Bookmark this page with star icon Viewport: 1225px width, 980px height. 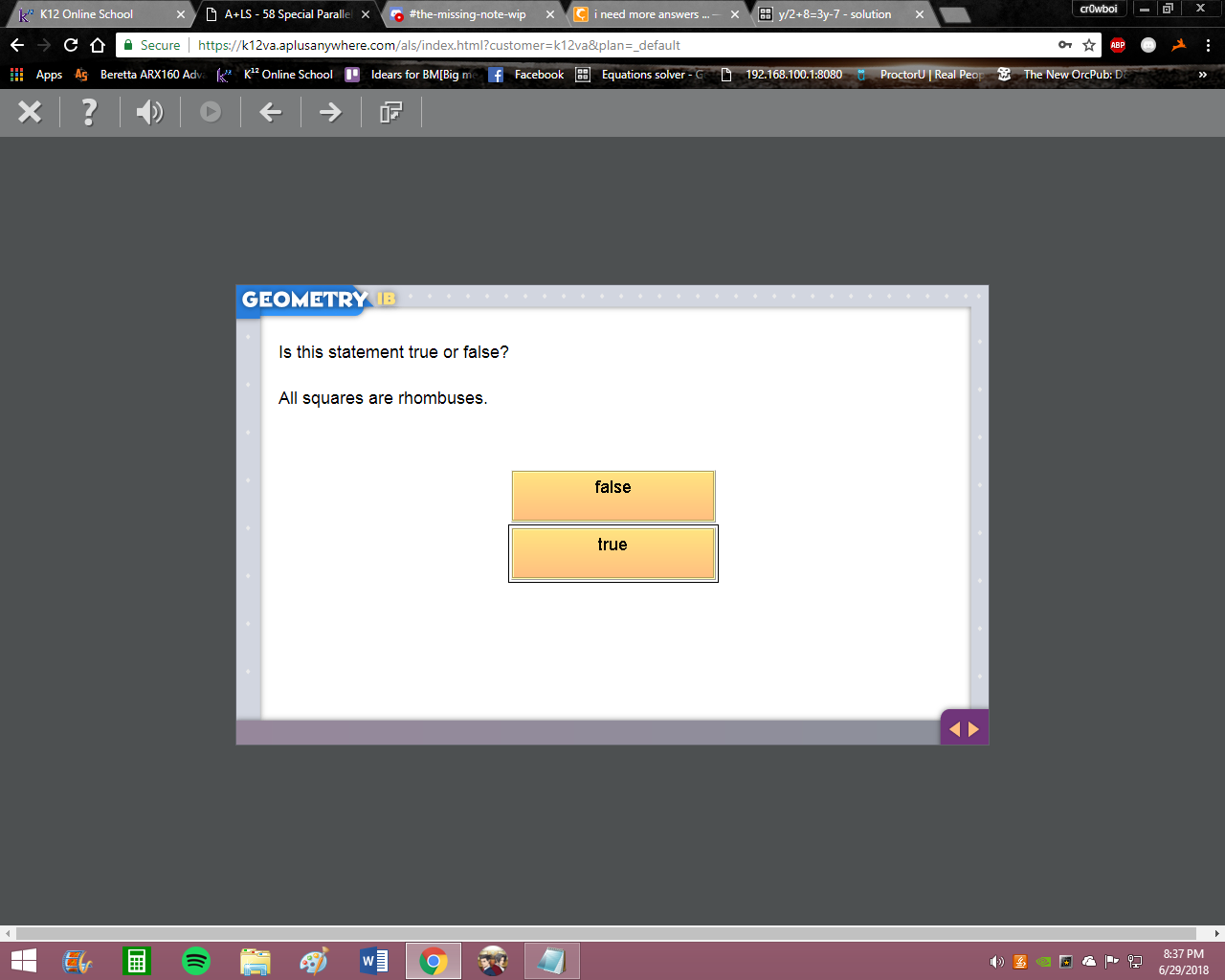(x=1089, y=45)
